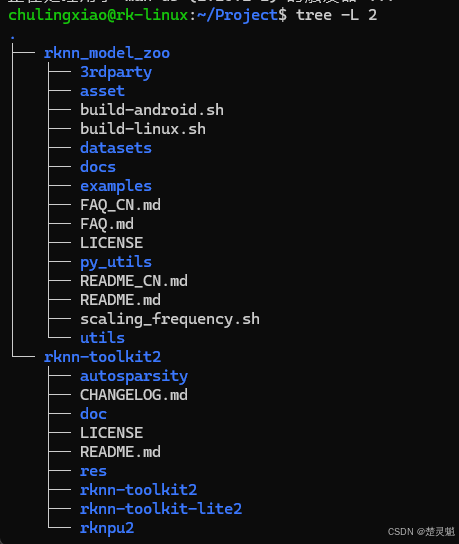Select the ~/Project path in prompt
Screen dimensions: 459x544
pos(238,15)
